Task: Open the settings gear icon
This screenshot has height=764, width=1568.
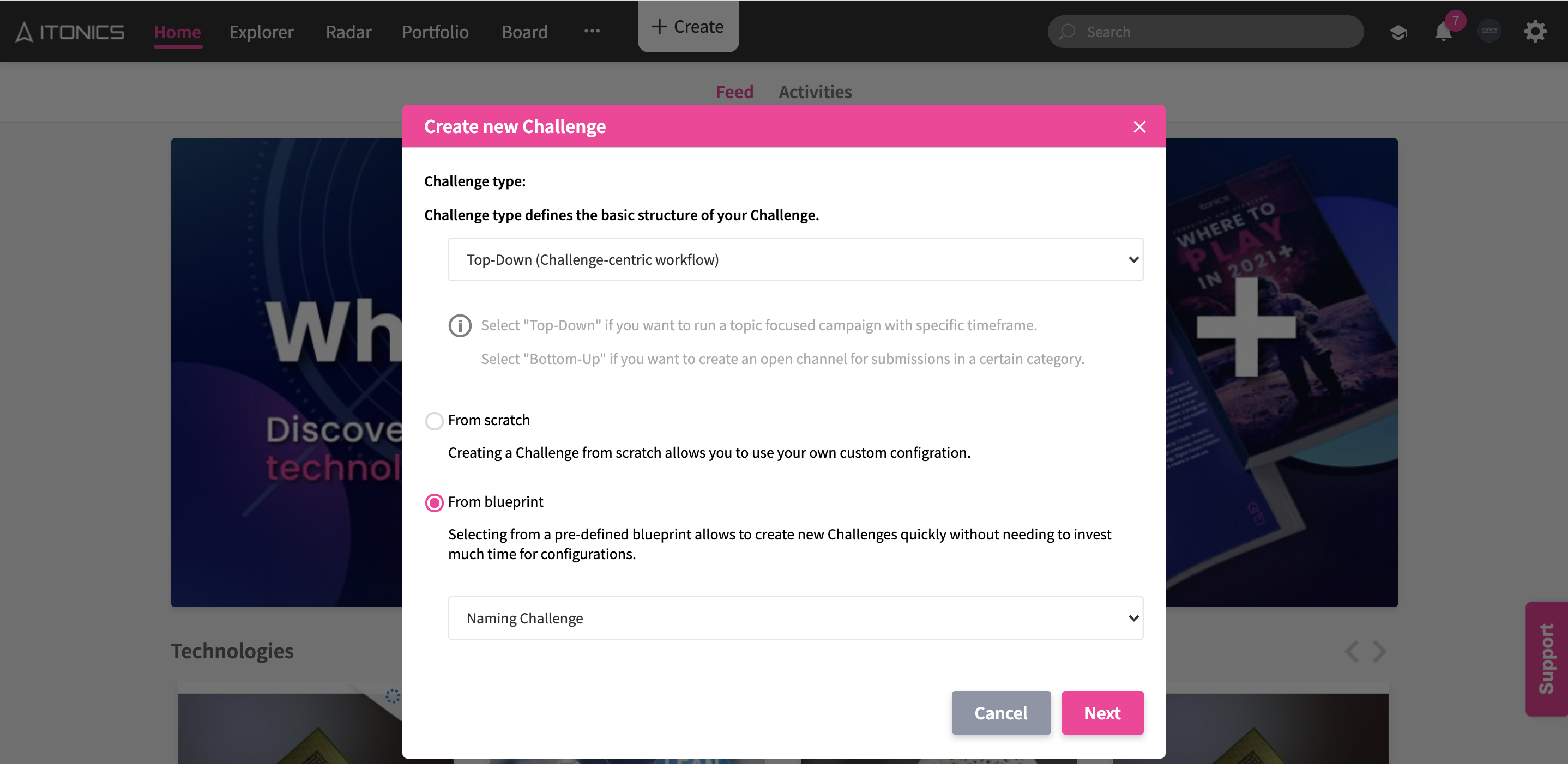Action: pyautogui.click(x=1535, y=32)
